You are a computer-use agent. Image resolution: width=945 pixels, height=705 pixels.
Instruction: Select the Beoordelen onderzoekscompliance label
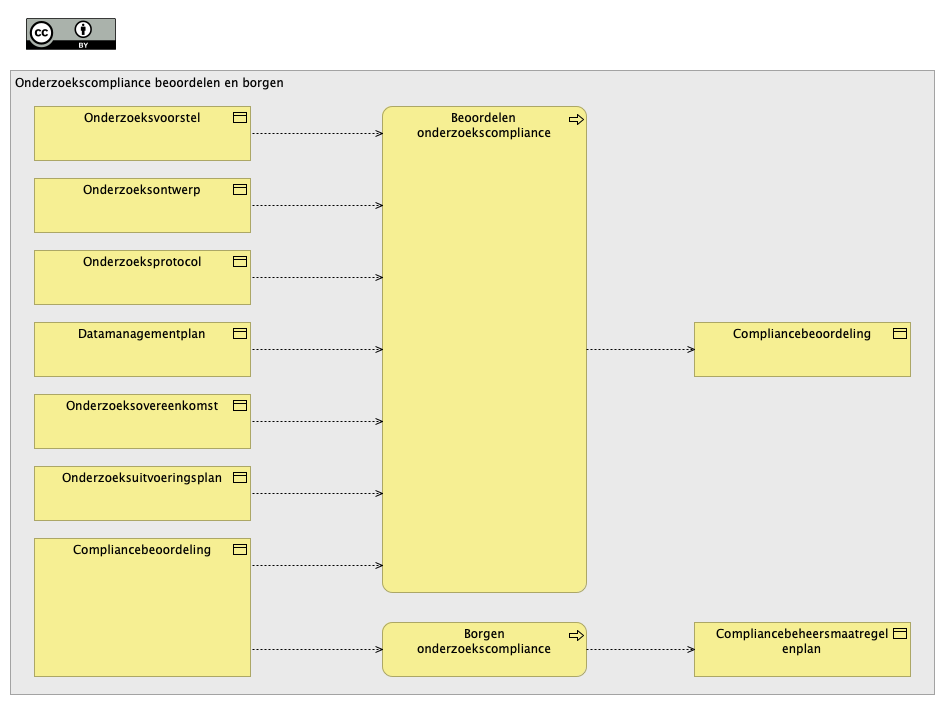(484, 125)
